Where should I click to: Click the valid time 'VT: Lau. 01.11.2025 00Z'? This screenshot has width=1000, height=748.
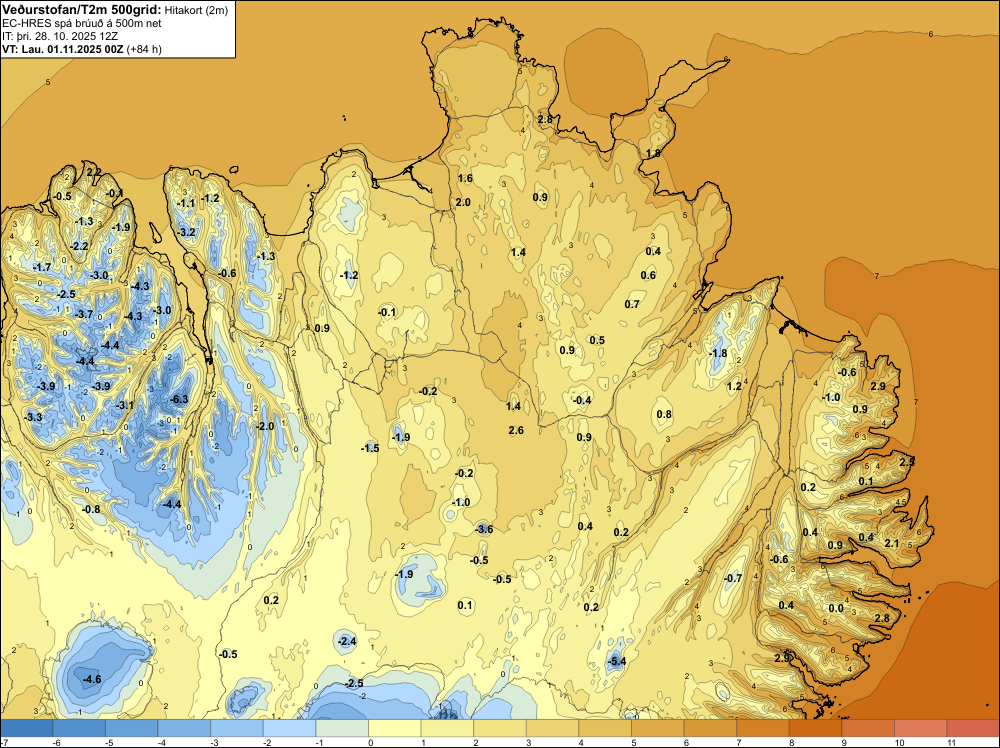coord(62,49)
